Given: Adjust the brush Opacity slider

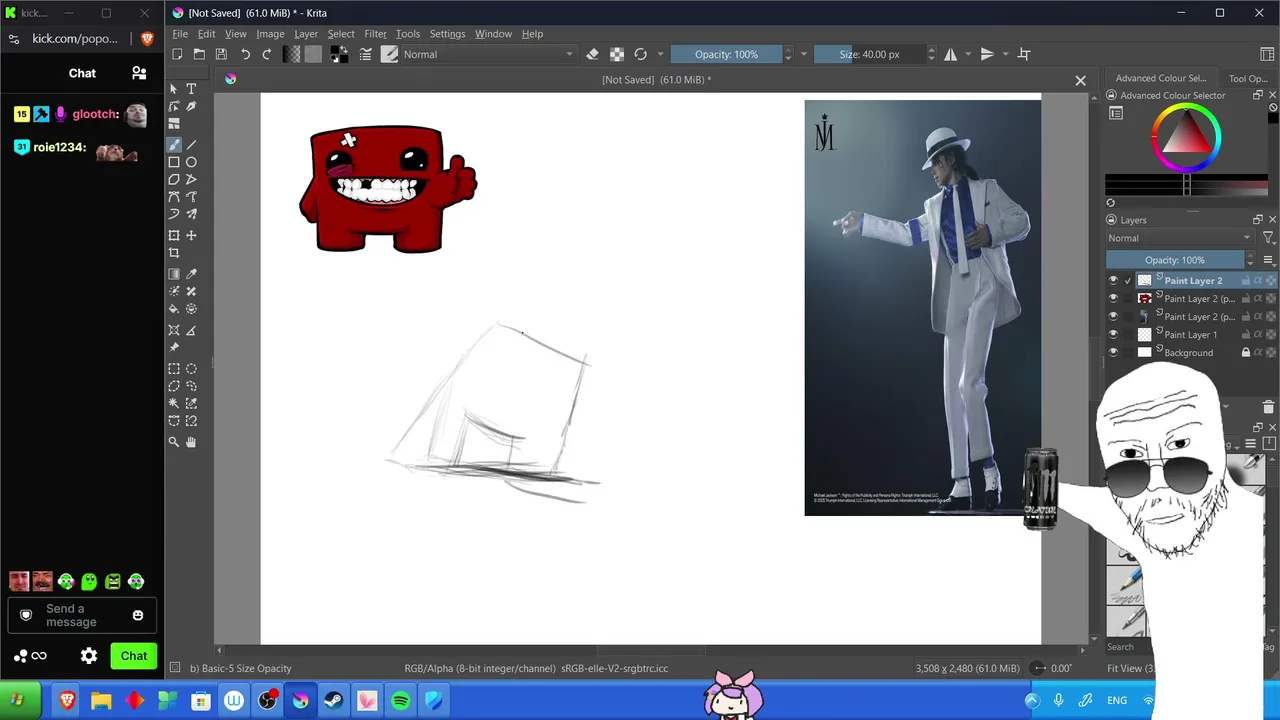Looking at the screenshot, I should (x=728, y=54).
